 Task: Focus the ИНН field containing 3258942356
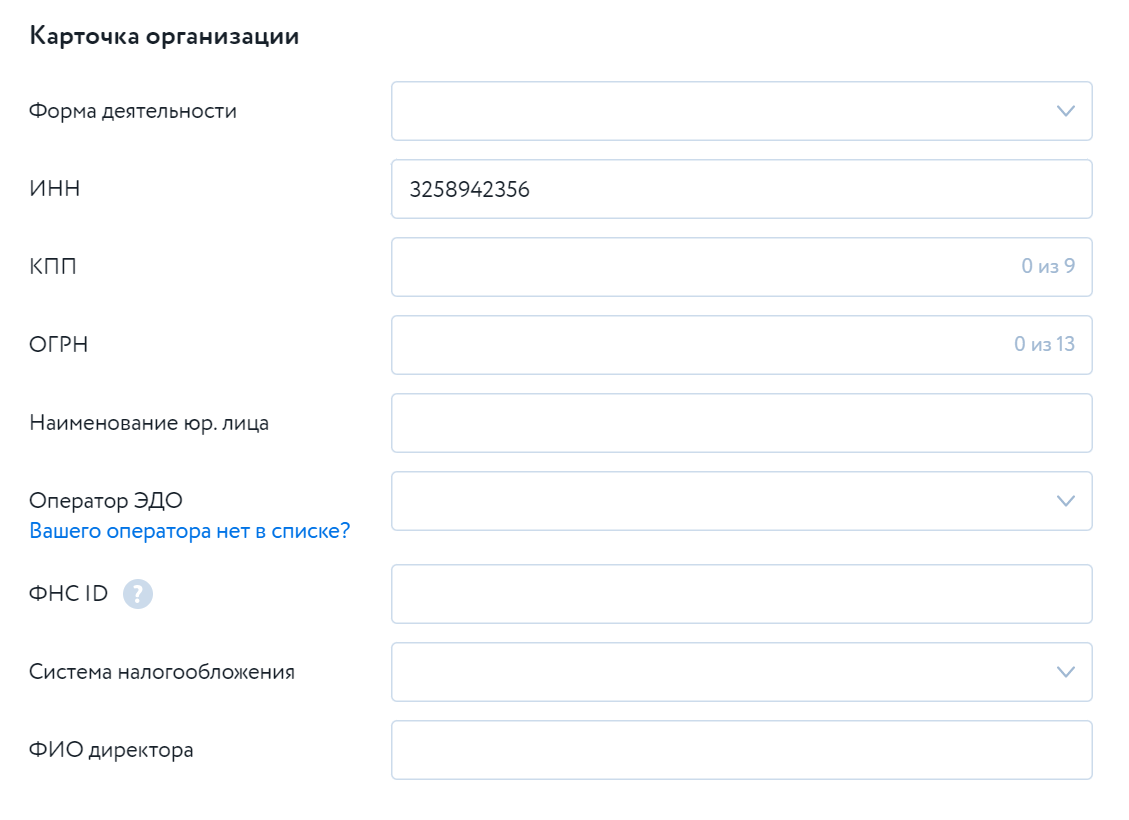740,189
